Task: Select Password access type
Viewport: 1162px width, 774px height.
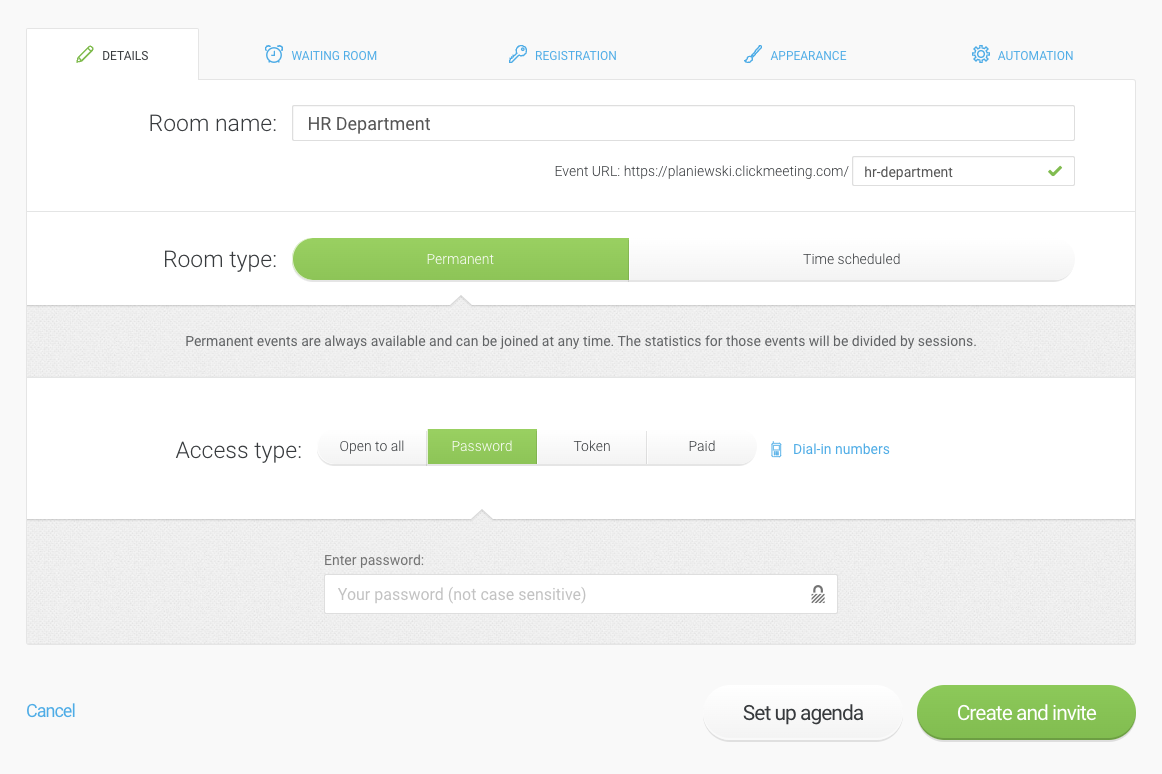Action: 482,446
